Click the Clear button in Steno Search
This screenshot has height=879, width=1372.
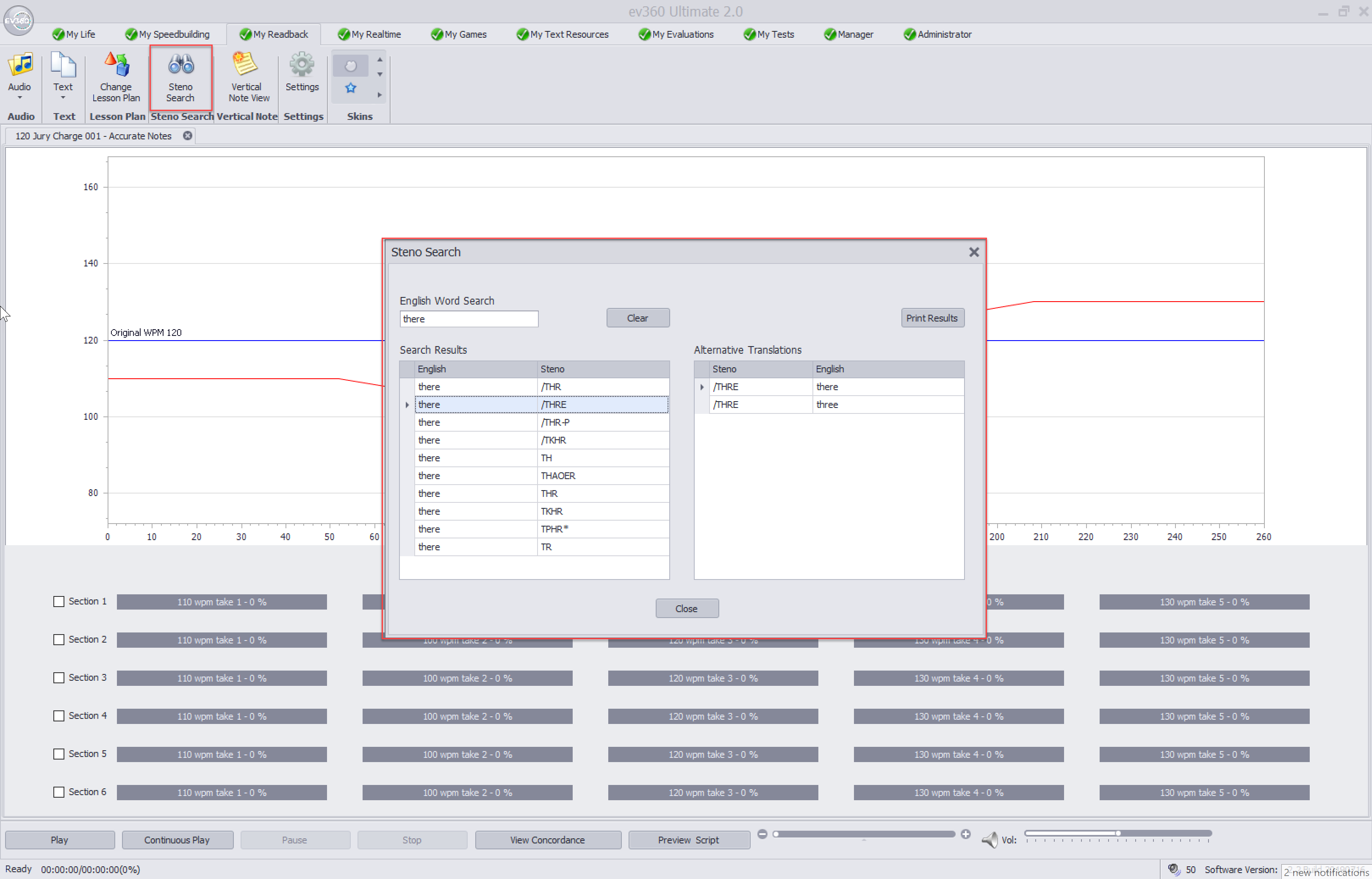point(637,318)
